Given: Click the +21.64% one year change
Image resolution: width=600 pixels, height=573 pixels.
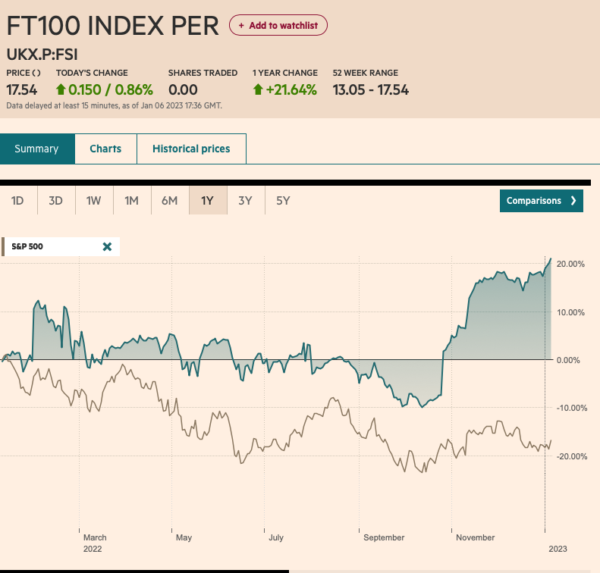Looking at the screenshot, I should click(x=291, y=90).
